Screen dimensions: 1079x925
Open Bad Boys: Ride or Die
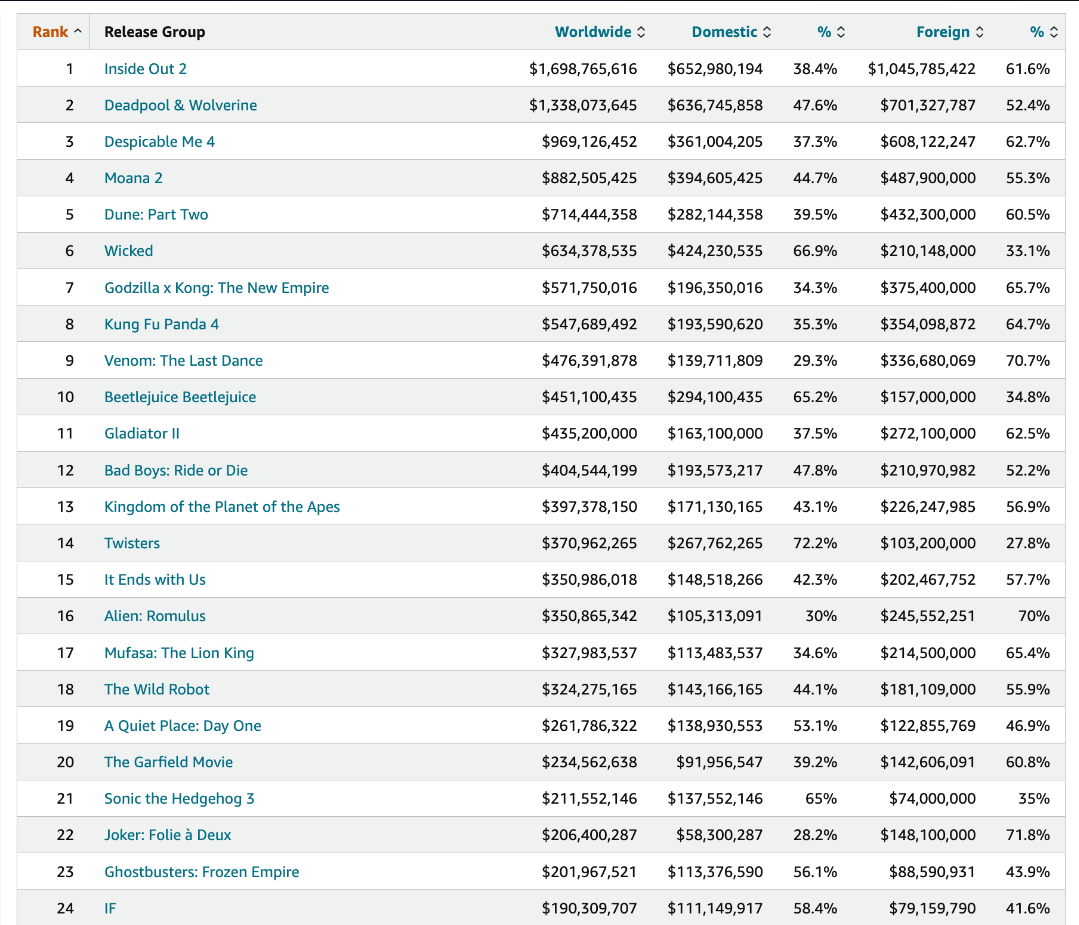pyautogui.click(x=175, y=471)
